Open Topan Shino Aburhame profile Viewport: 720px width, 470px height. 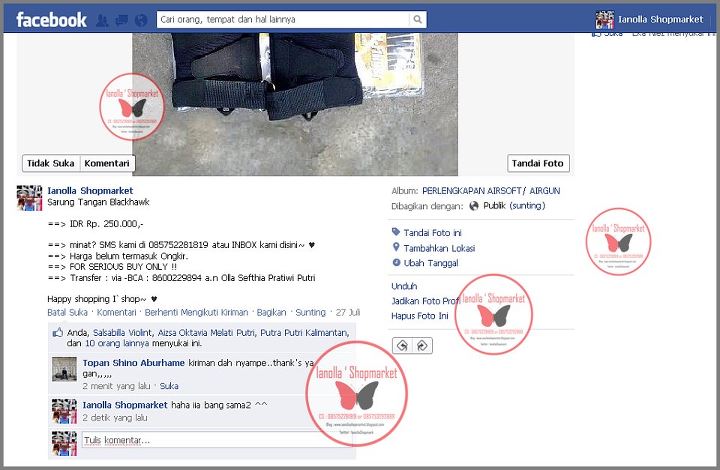[x=134, y=363]
